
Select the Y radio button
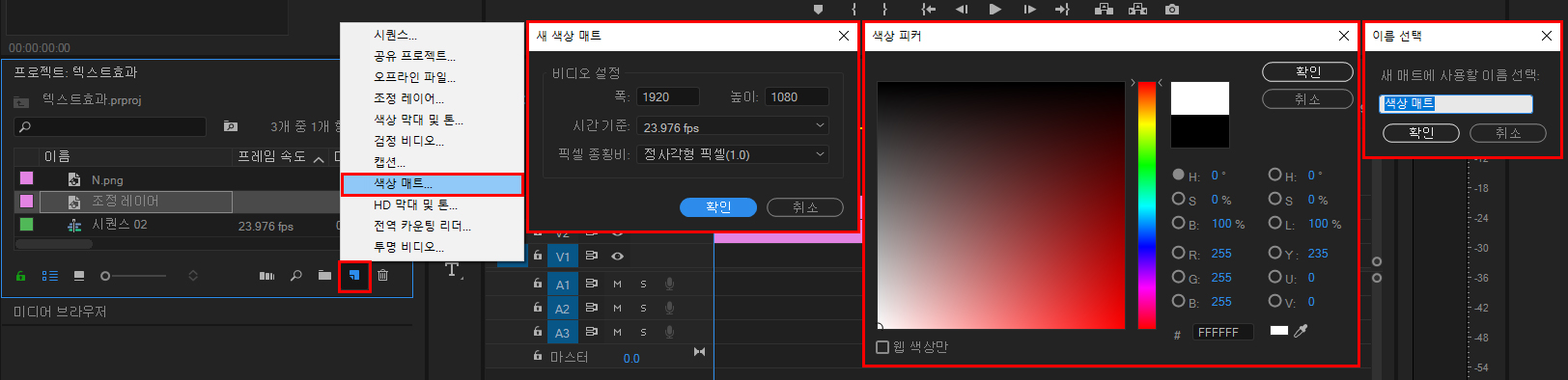pyautogui.click(x=1274, y=253)
